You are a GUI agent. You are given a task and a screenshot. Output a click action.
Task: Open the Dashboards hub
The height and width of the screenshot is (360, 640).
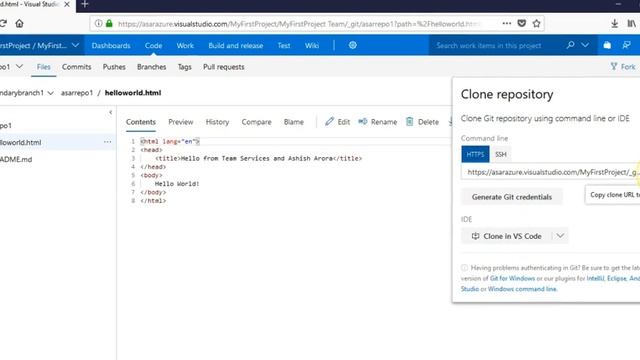pyautogui.click(x=111, y=45)
